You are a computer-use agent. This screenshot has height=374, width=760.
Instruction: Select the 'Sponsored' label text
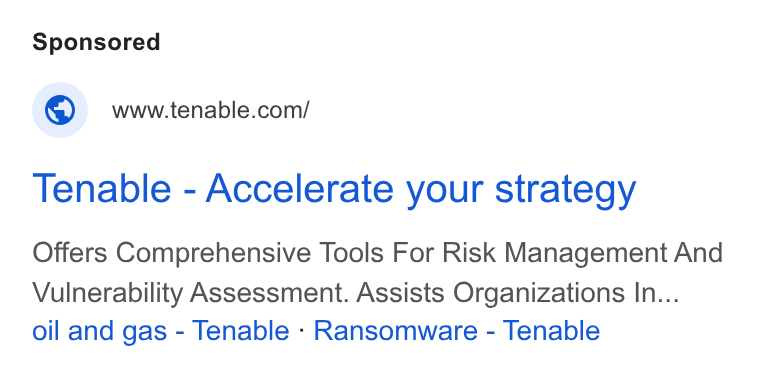[96, 42]
